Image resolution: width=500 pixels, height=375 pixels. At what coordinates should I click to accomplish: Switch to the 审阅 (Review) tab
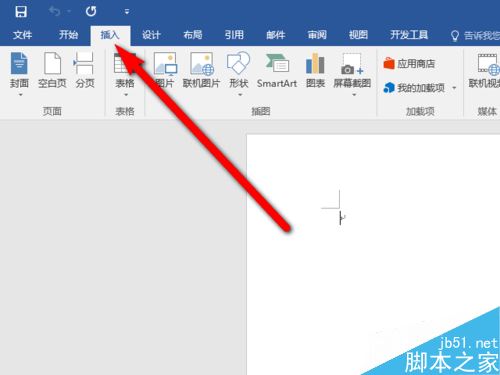coord(317,35)
